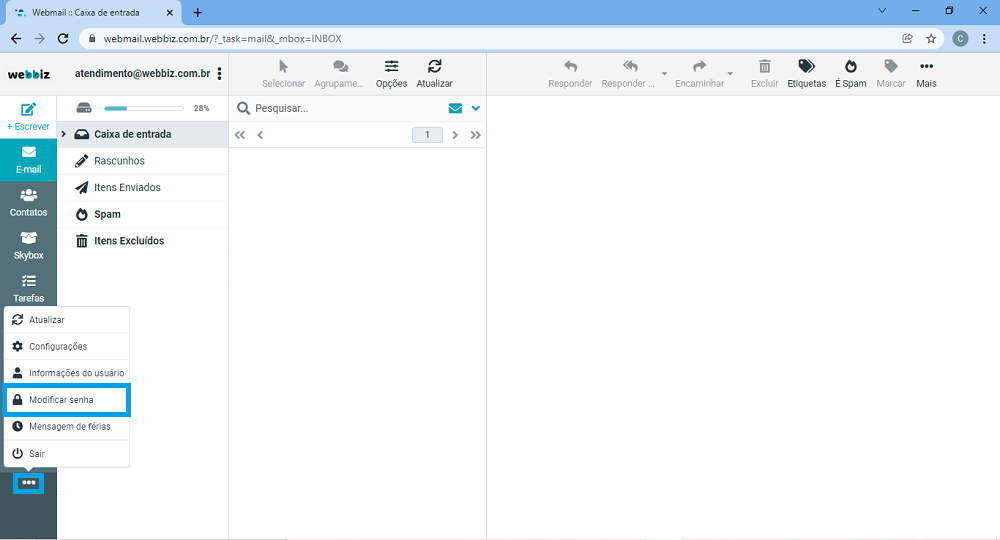This screenshot has height=540, width=1000.
Task: Mark message with É Spam icon
Action: click(x=851, y=67)
